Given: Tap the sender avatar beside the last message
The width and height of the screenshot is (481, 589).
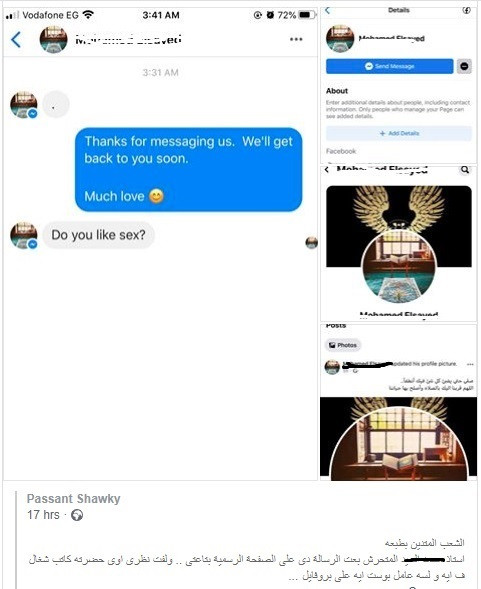Looking at the screenshot, I should point(24,236).
